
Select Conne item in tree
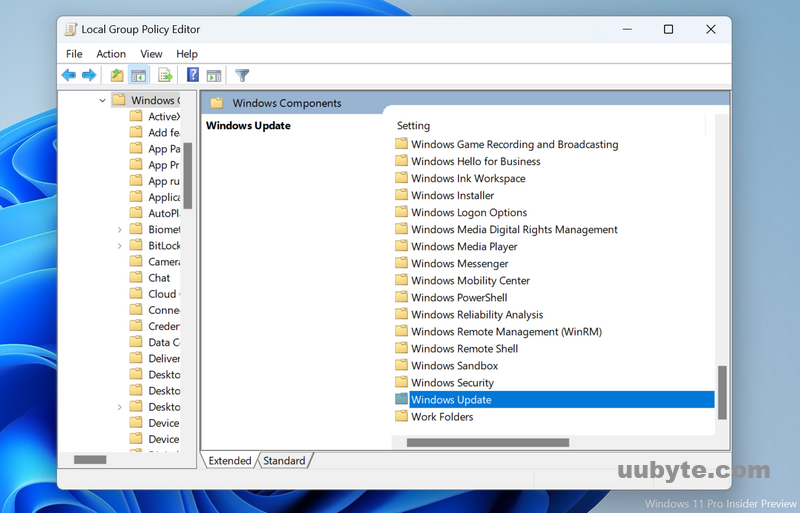[x=164, y=310]
